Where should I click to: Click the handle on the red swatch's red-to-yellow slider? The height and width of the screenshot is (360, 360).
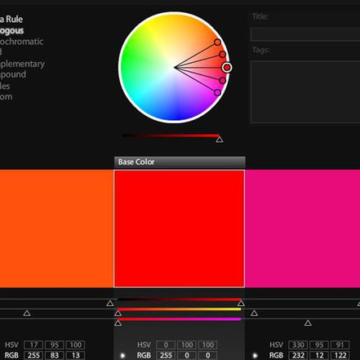pyautogui.click(x=118, y=313)
